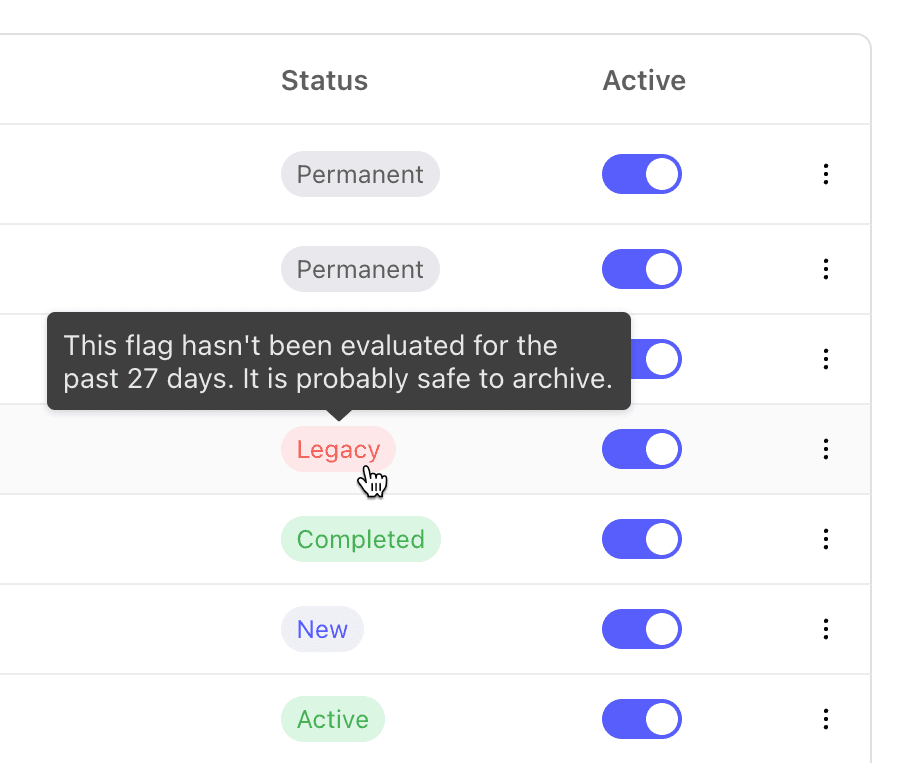The image size is (907, 763).
Task: Toggle the switch partly hidden by tooltip
Action: click(x=657, y=359)
